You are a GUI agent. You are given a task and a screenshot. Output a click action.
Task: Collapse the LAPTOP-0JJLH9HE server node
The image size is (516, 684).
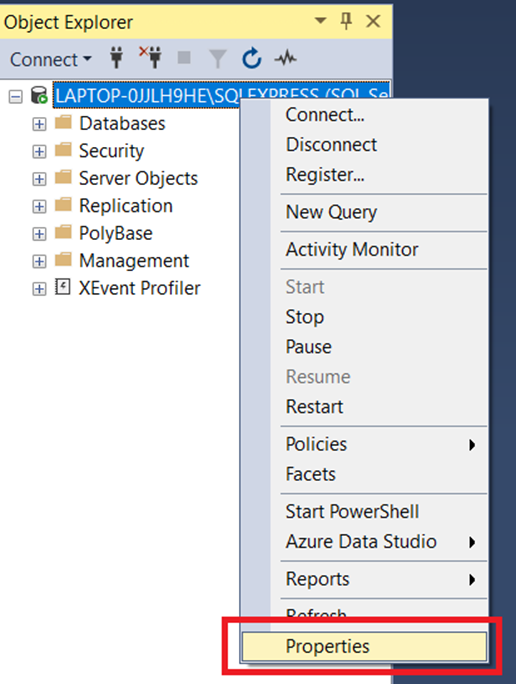tap(16, 96)
